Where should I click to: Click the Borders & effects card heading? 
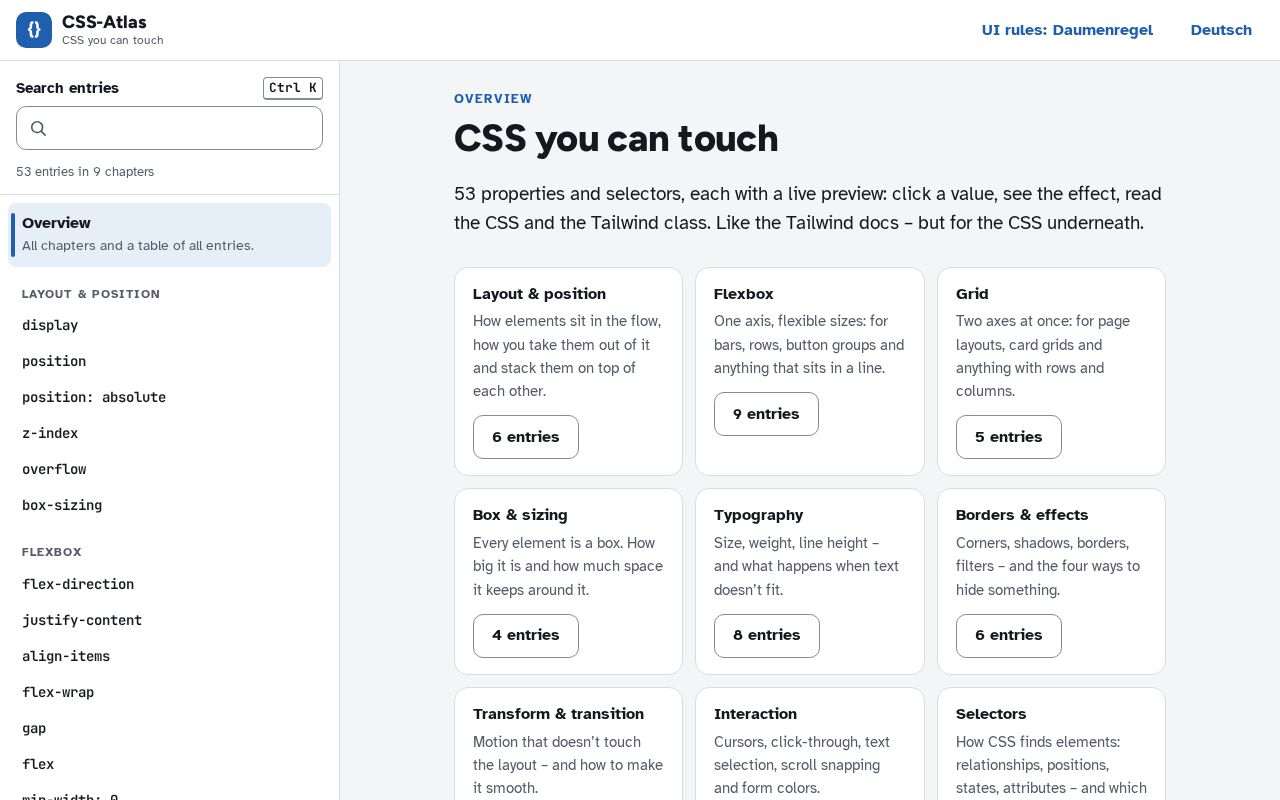pos(1022,515)
